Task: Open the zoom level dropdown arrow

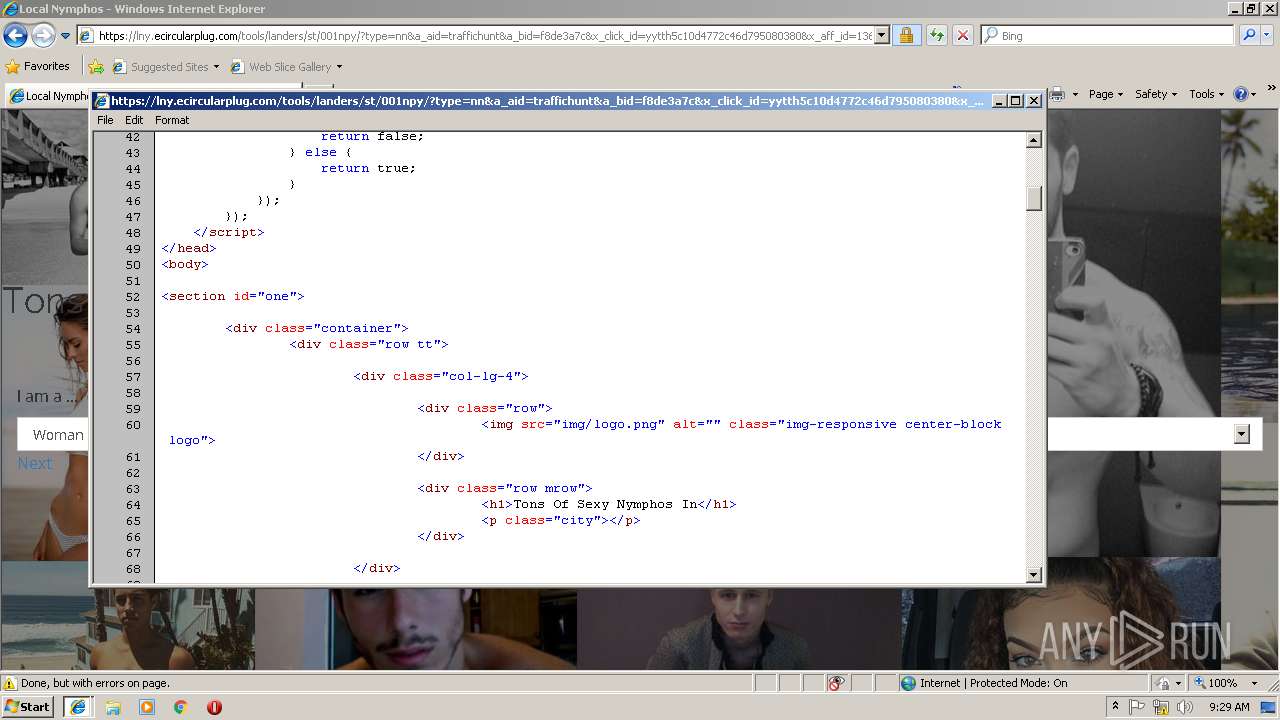Action: point(1255,683)
